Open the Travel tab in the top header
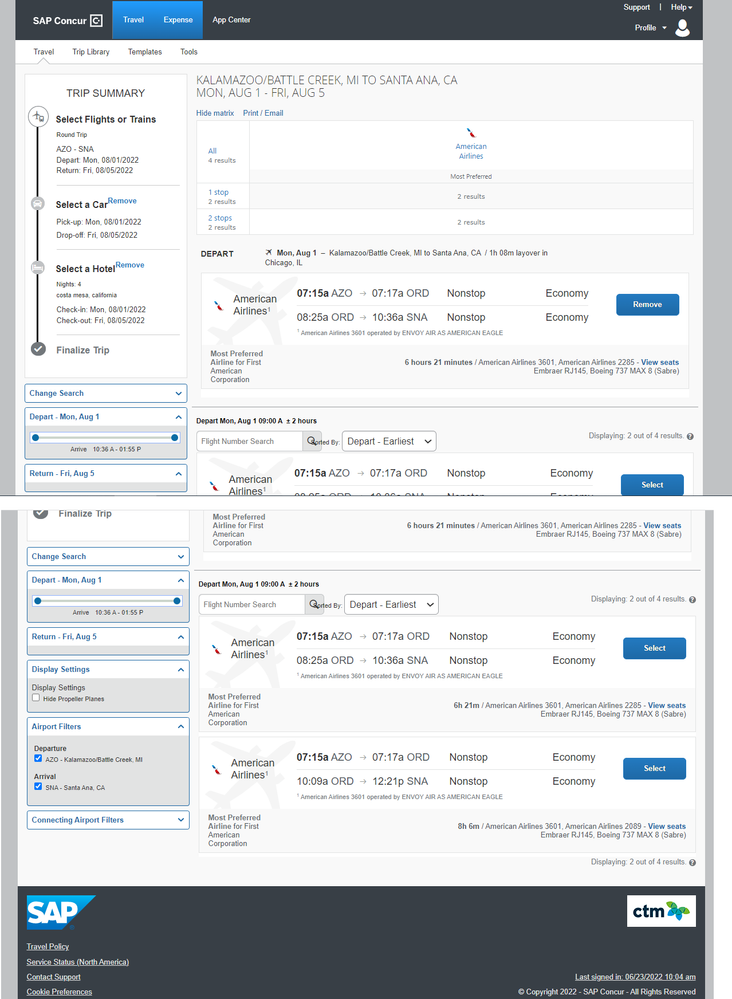The height and width of the screenshot is (999, 732). (x=133, y=20)
